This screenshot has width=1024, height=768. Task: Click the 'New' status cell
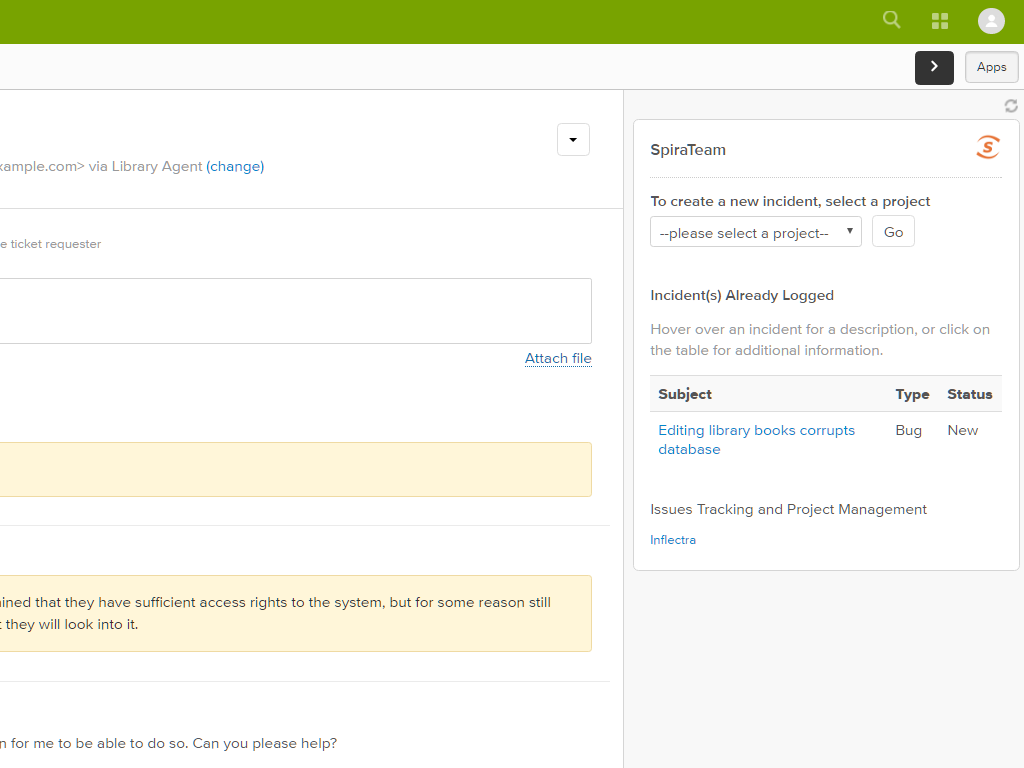point(963,430)
